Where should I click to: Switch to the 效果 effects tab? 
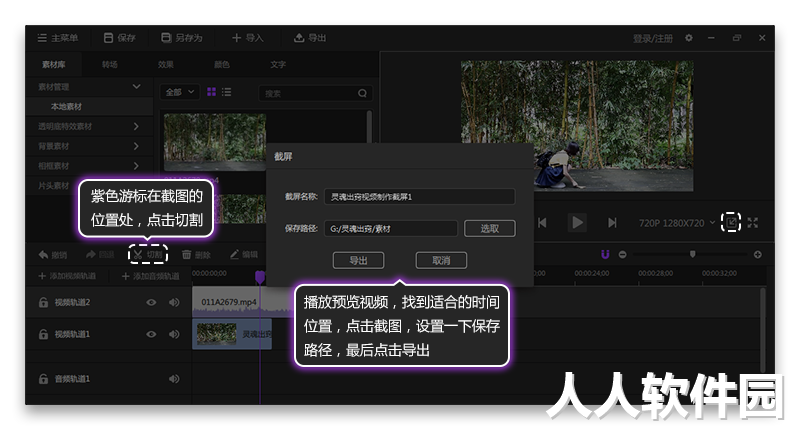tap(166, 65)
